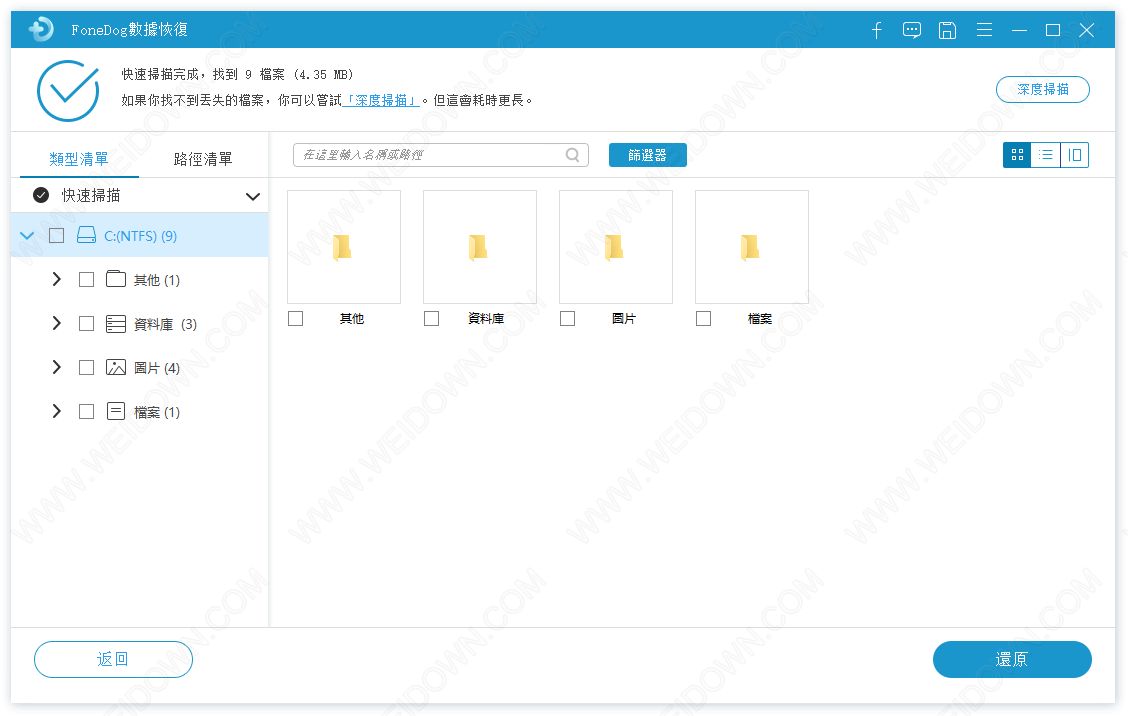Switch to detail preview pane view
The width and height of the screenshot is (1128, 716).
coord(1075,155)
